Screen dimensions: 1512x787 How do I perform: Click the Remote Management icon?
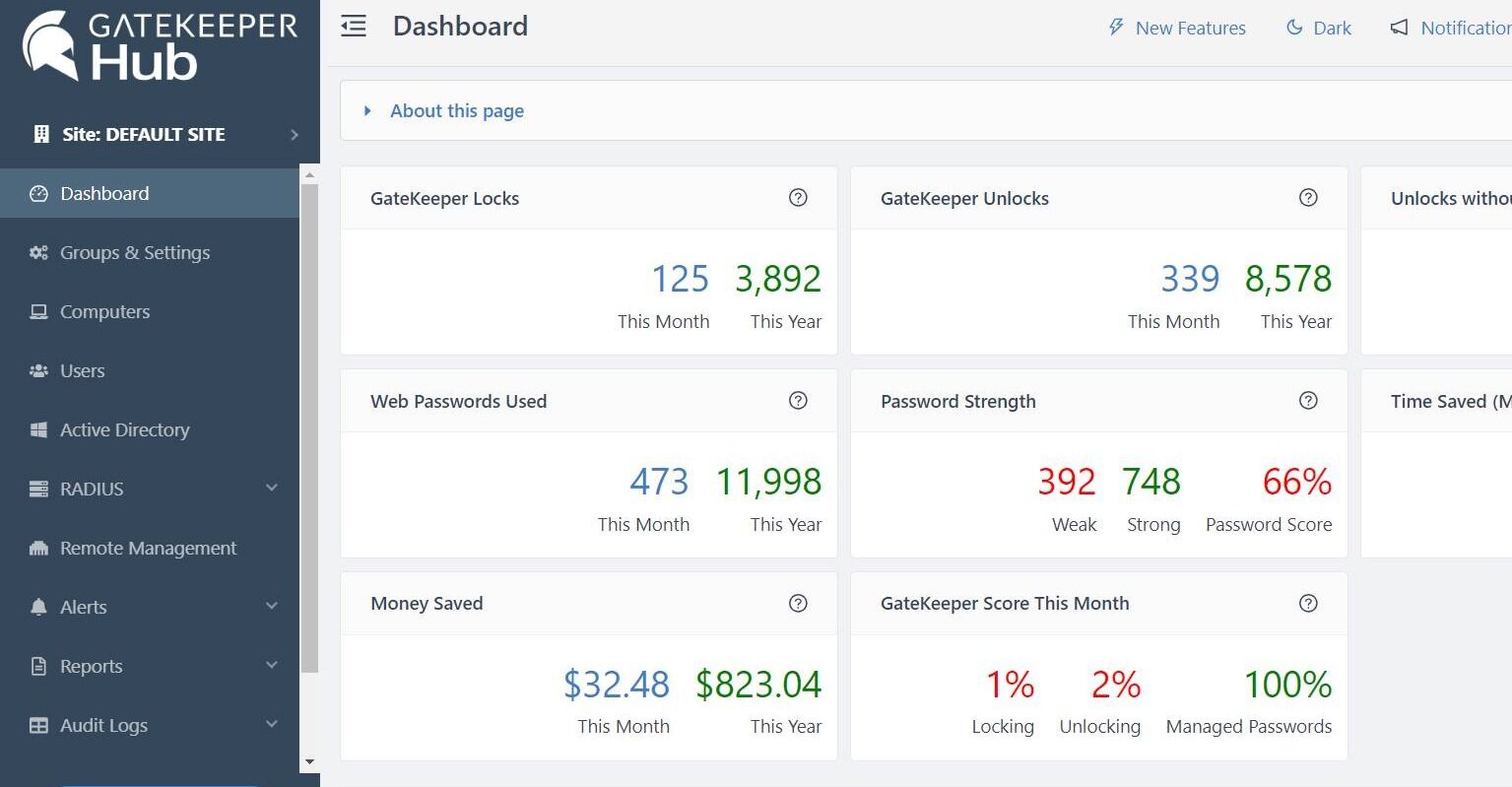click(x=39, y=548)
